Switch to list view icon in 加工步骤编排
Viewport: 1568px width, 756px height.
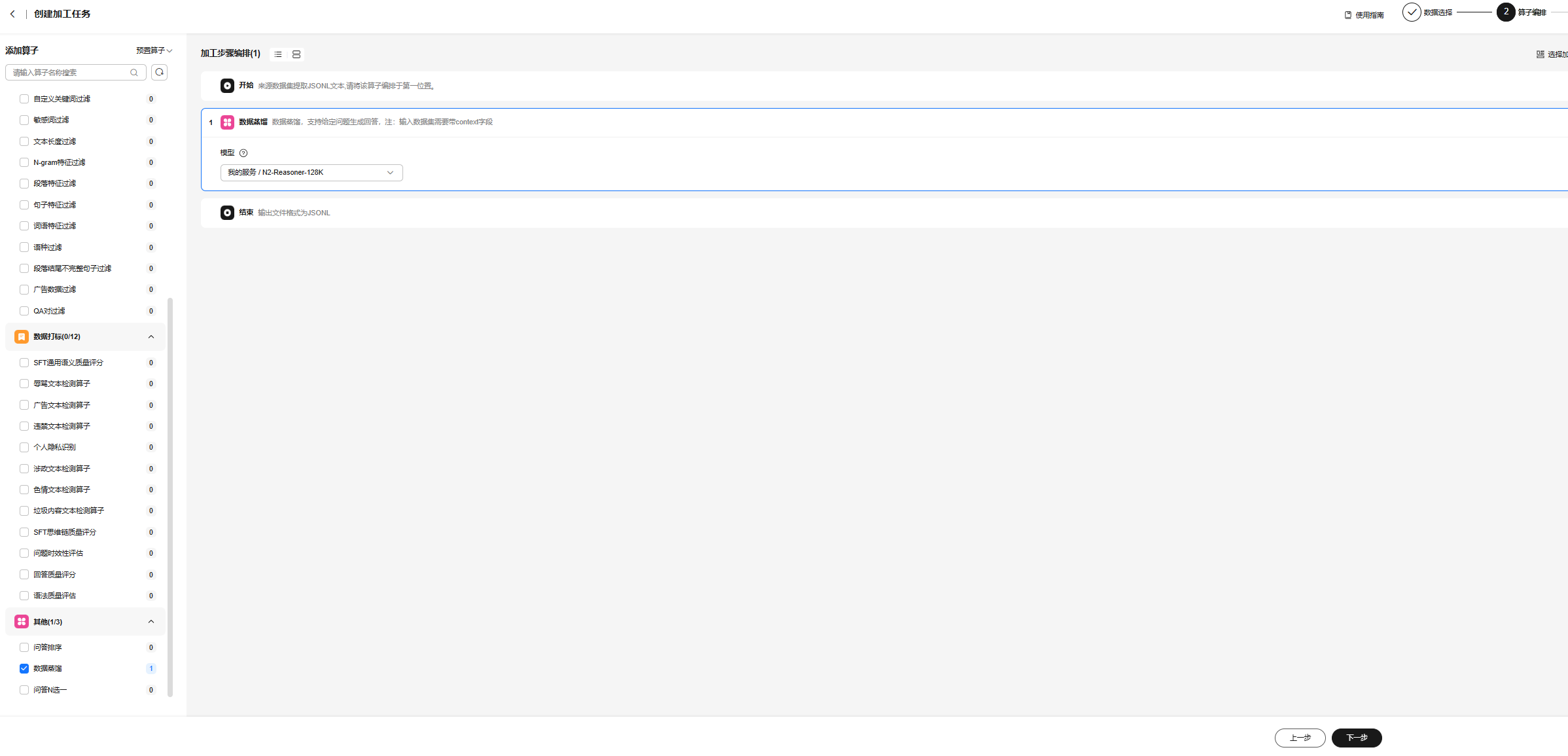(278, 54)
